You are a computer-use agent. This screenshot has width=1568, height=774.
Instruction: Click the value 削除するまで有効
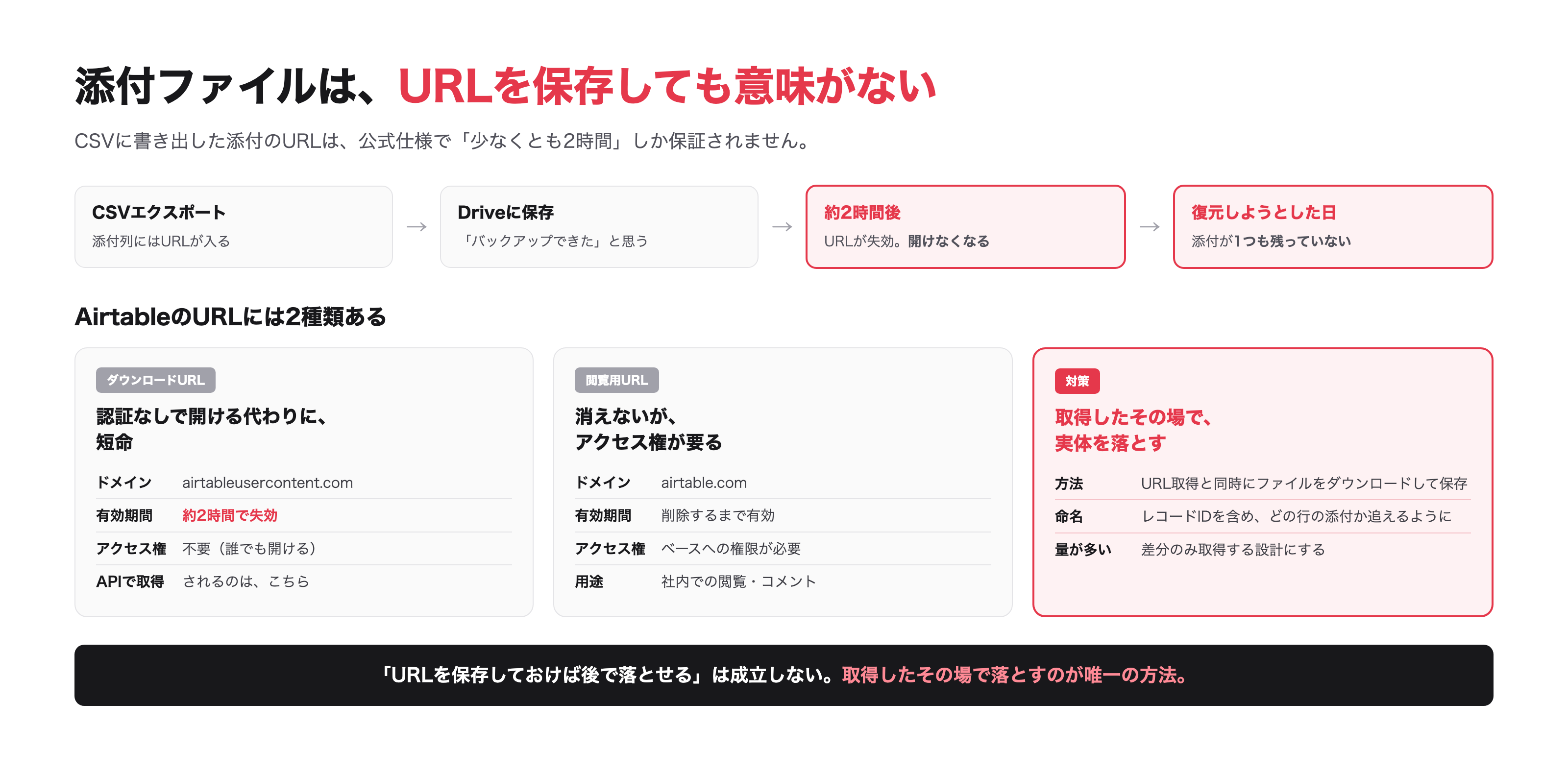point(718,515)
